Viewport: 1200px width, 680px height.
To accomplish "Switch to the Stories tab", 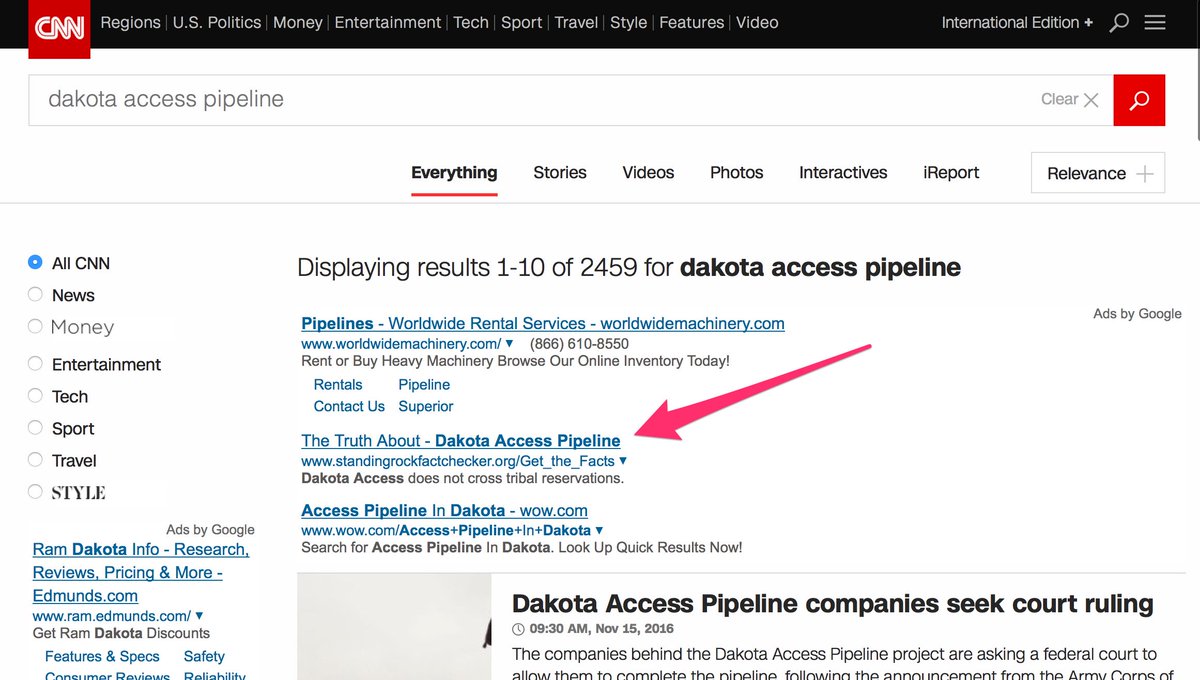I will [560, 172].
